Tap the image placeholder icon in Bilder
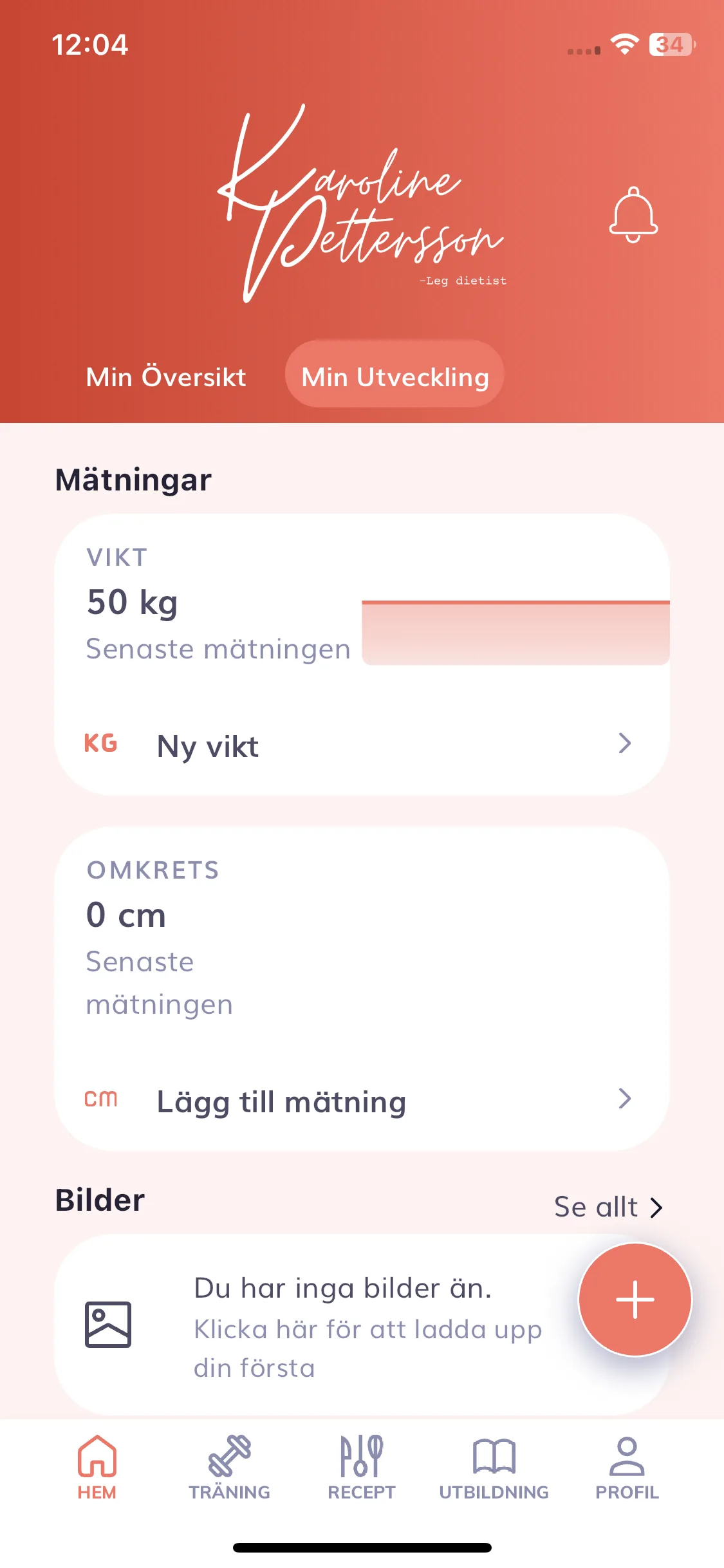The height and width of the screenshot is (1568, 724). point(108,1325)
